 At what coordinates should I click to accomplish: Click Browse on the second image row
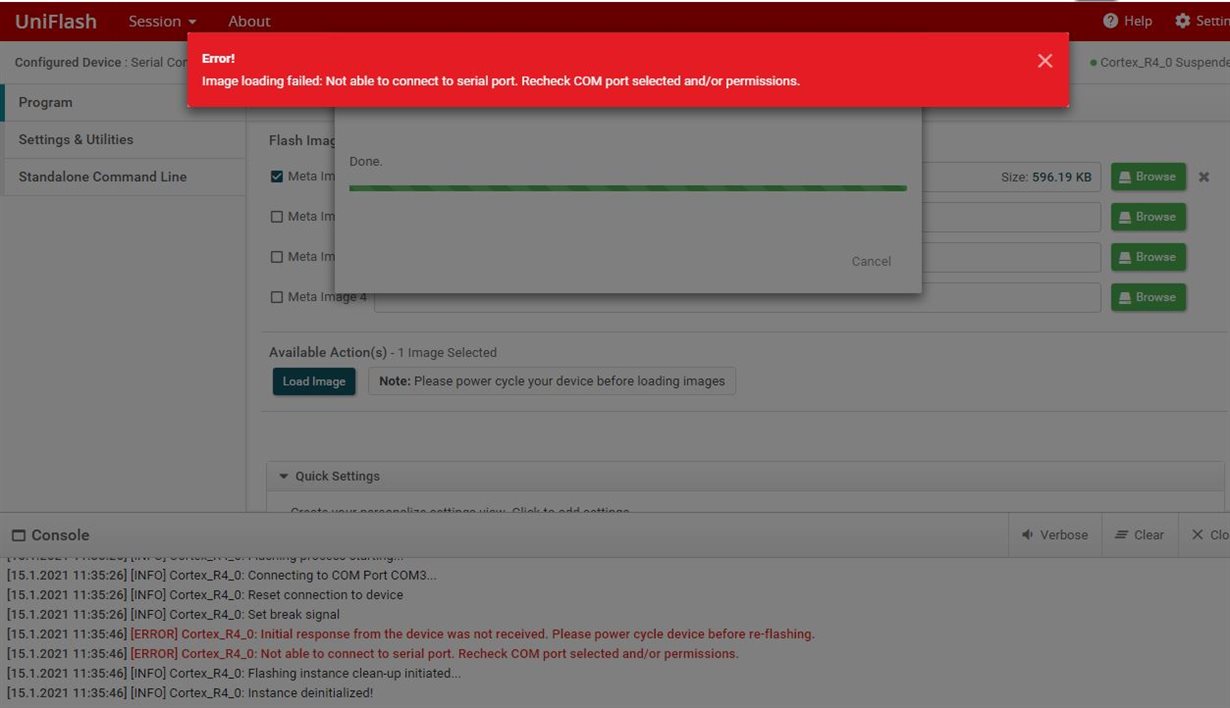tap(1148, 217)
